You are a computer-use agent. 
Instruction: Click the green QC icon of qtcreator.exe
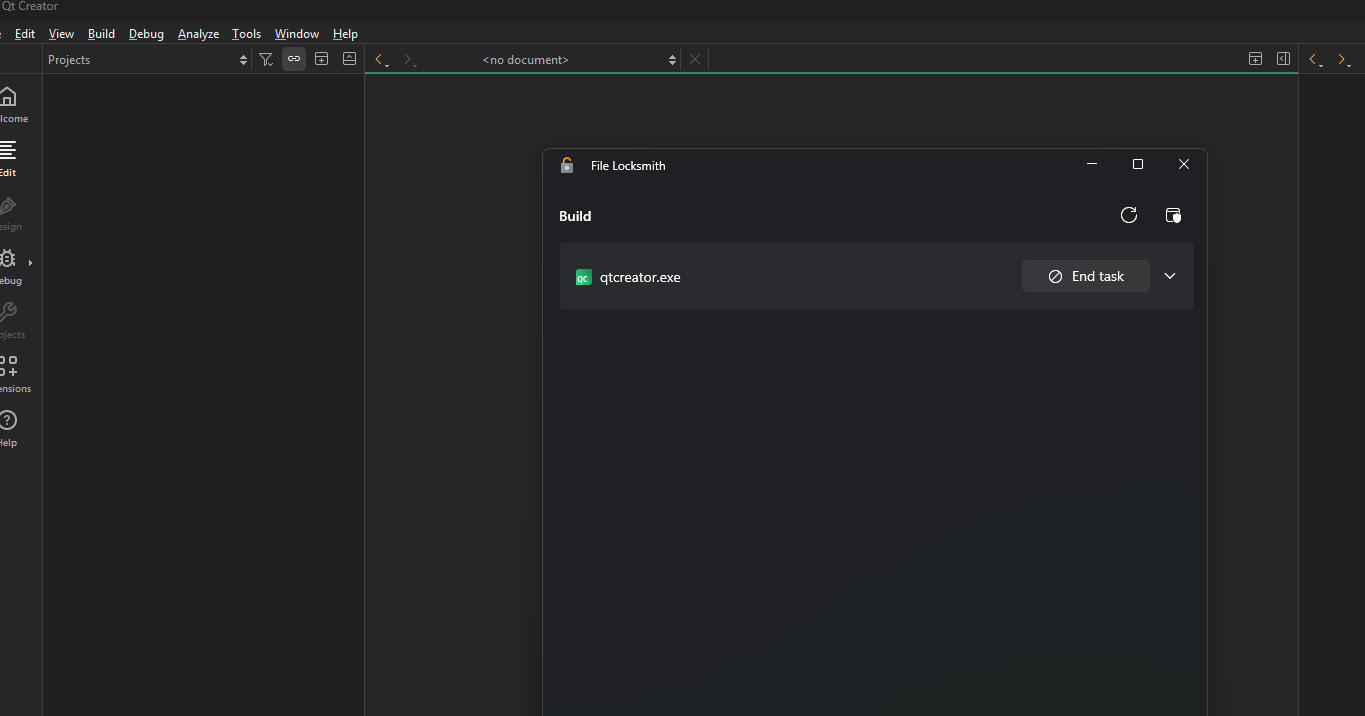click(583, 277)
